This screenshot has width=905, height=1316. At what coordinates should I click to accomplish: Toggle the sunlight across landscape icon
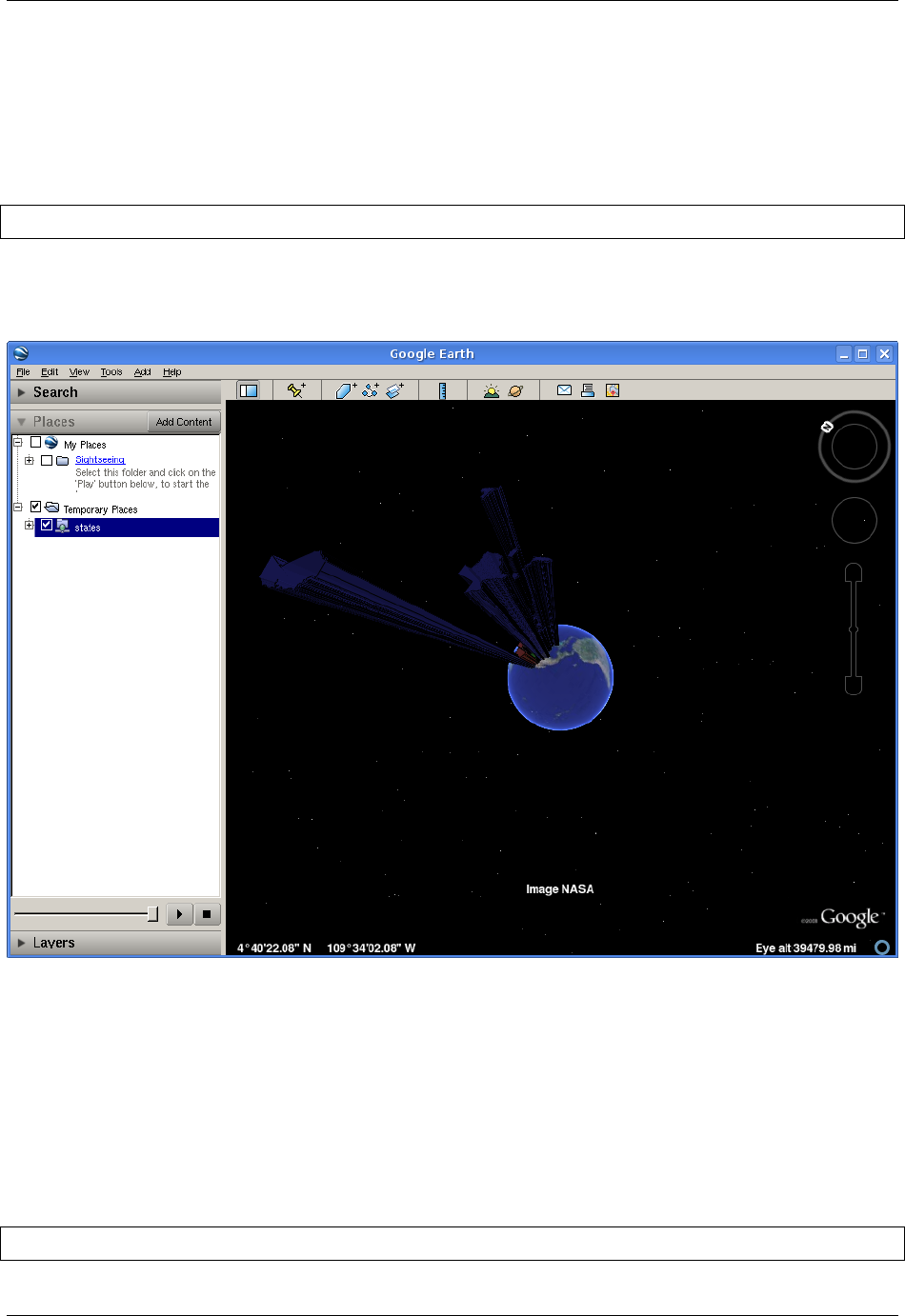point(491,390)
